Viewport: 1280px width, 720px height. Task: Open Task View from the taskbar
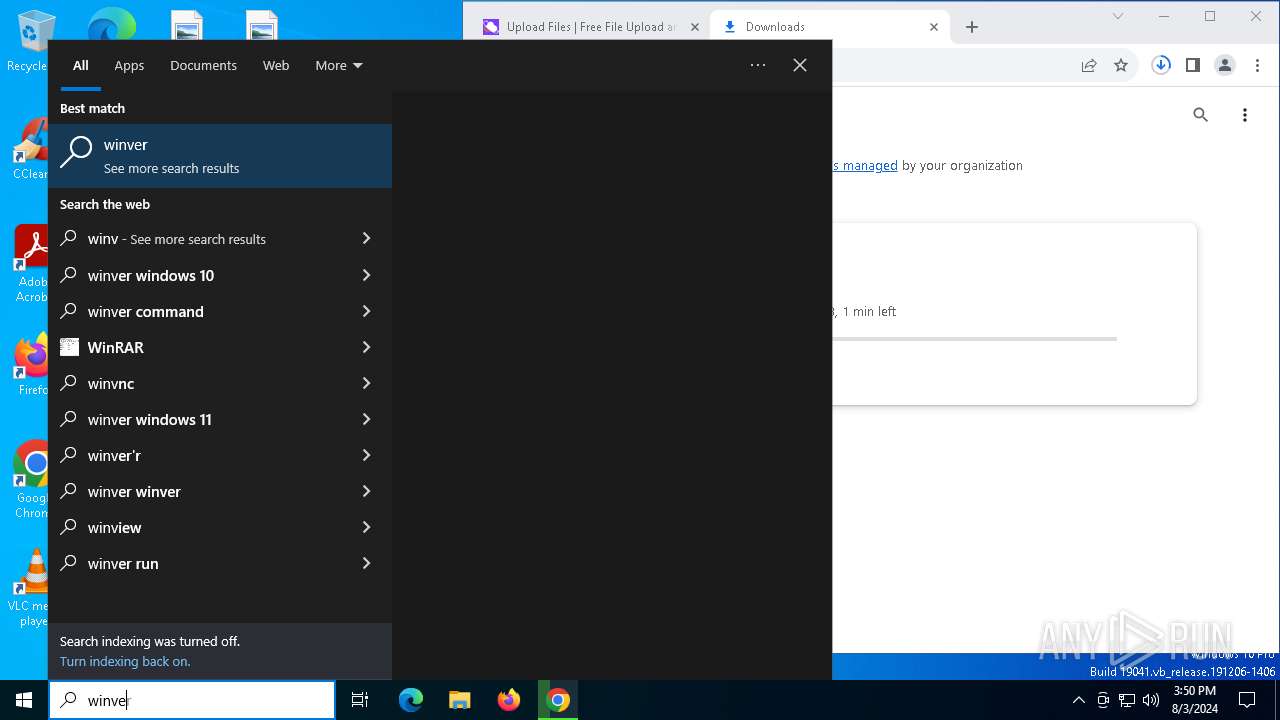(360, 700)
